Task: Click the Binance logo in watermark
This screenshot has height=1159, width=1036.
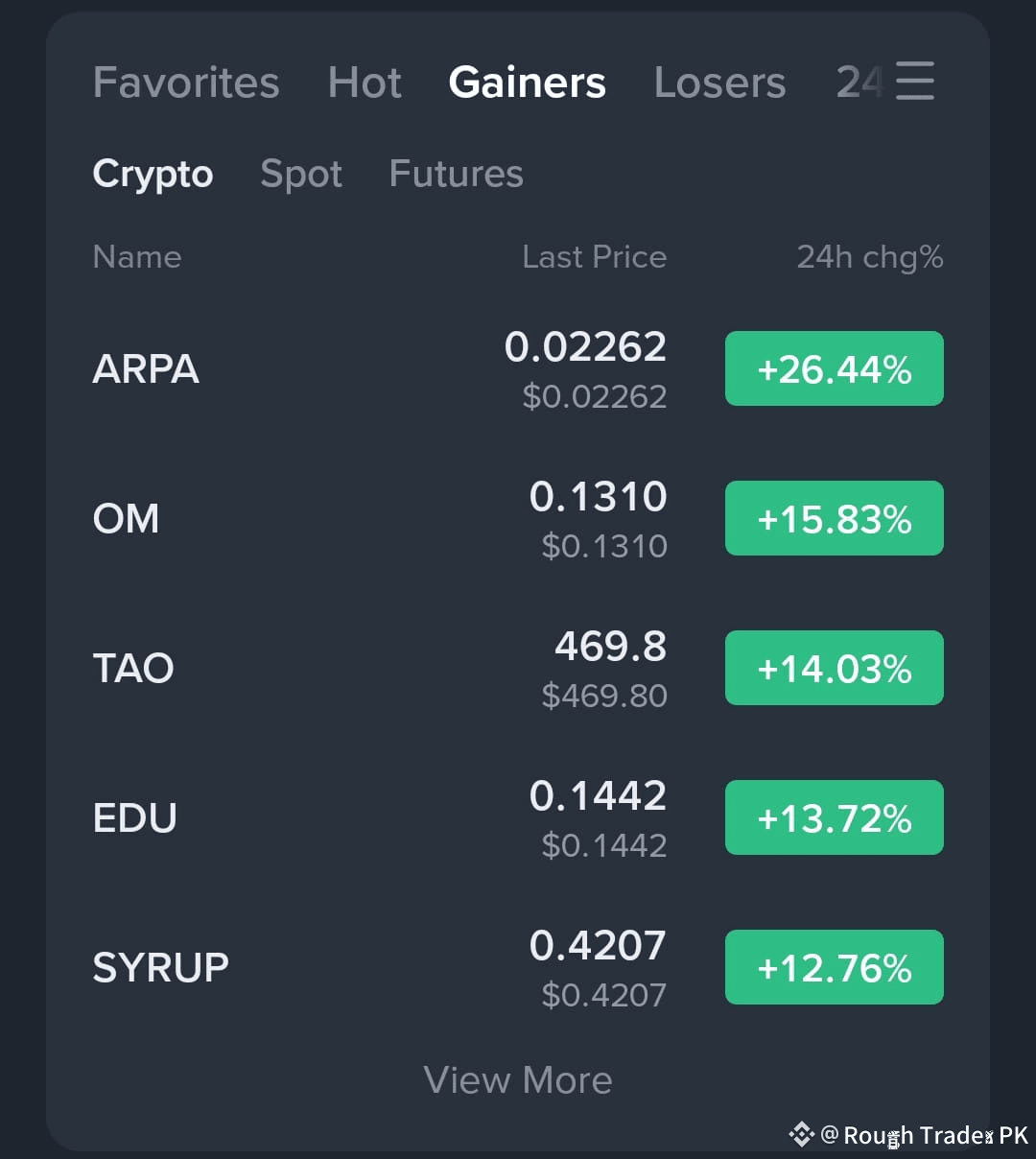Action: [x=801, y=1135]
